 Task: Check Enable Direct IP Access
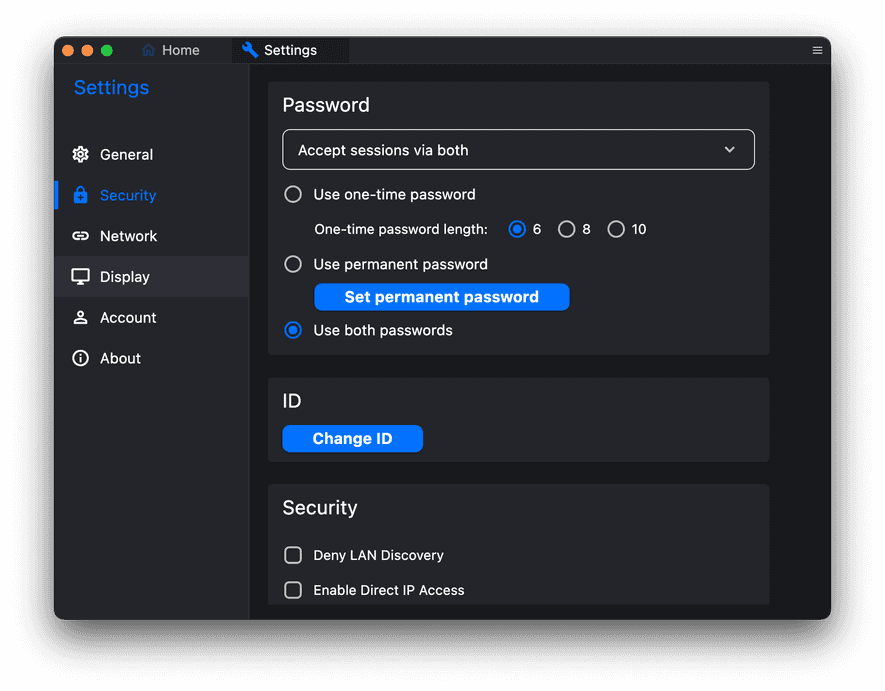tap(293, 590)
